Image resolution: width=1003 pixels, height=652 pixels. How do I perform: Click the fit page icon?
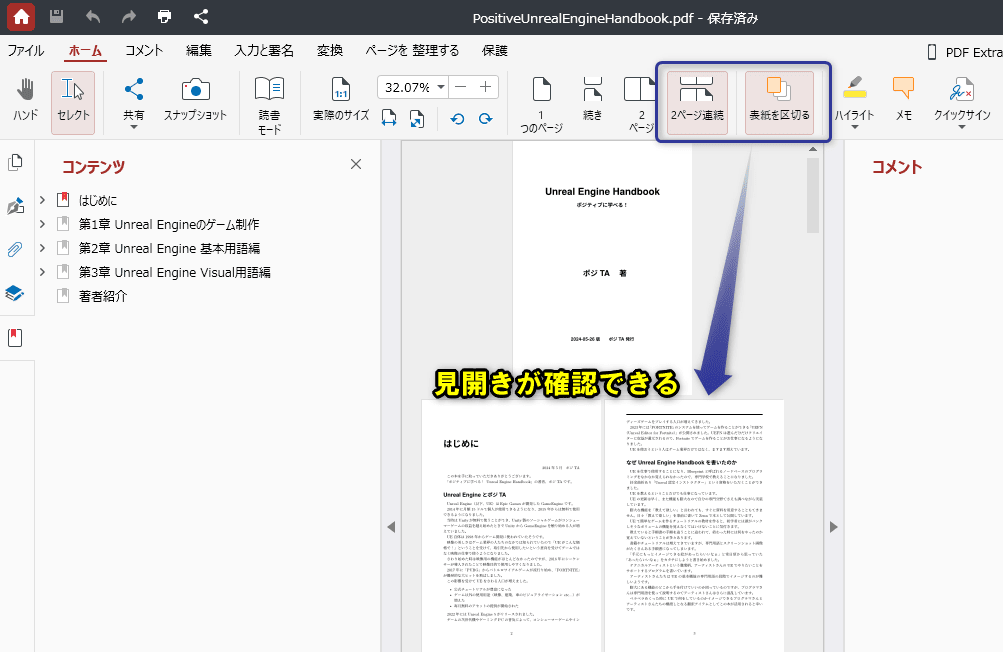pyautogui.click(x=416, y=118)
